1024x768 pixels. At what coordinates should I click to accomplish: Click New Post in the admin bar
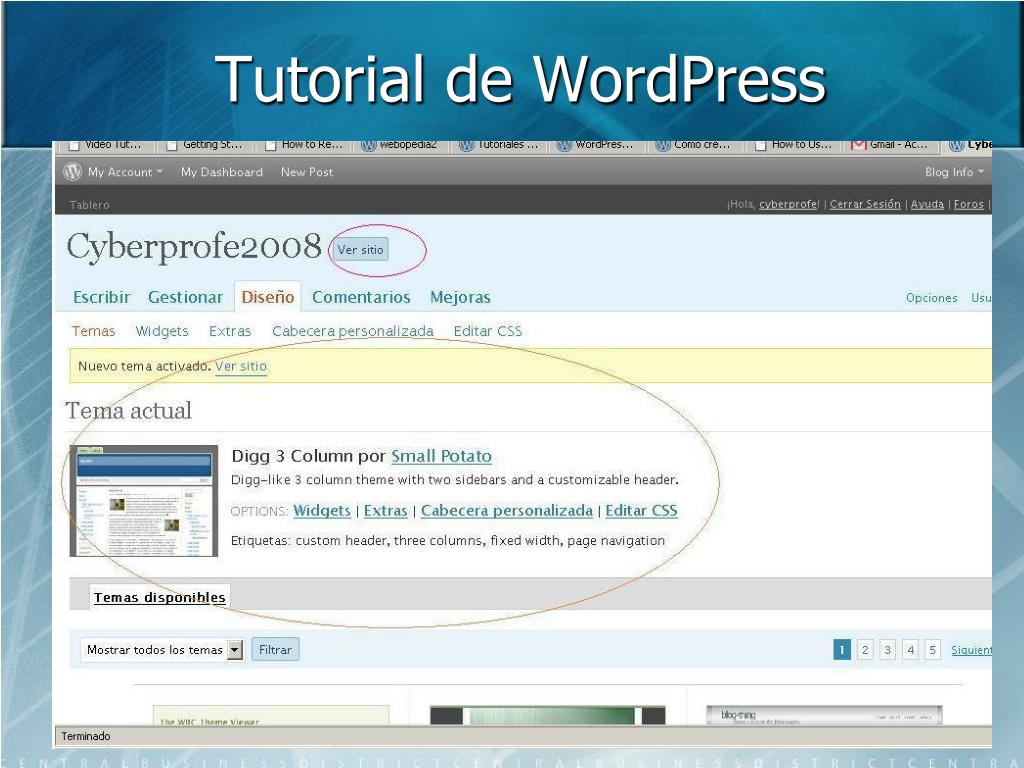[307, 172]
